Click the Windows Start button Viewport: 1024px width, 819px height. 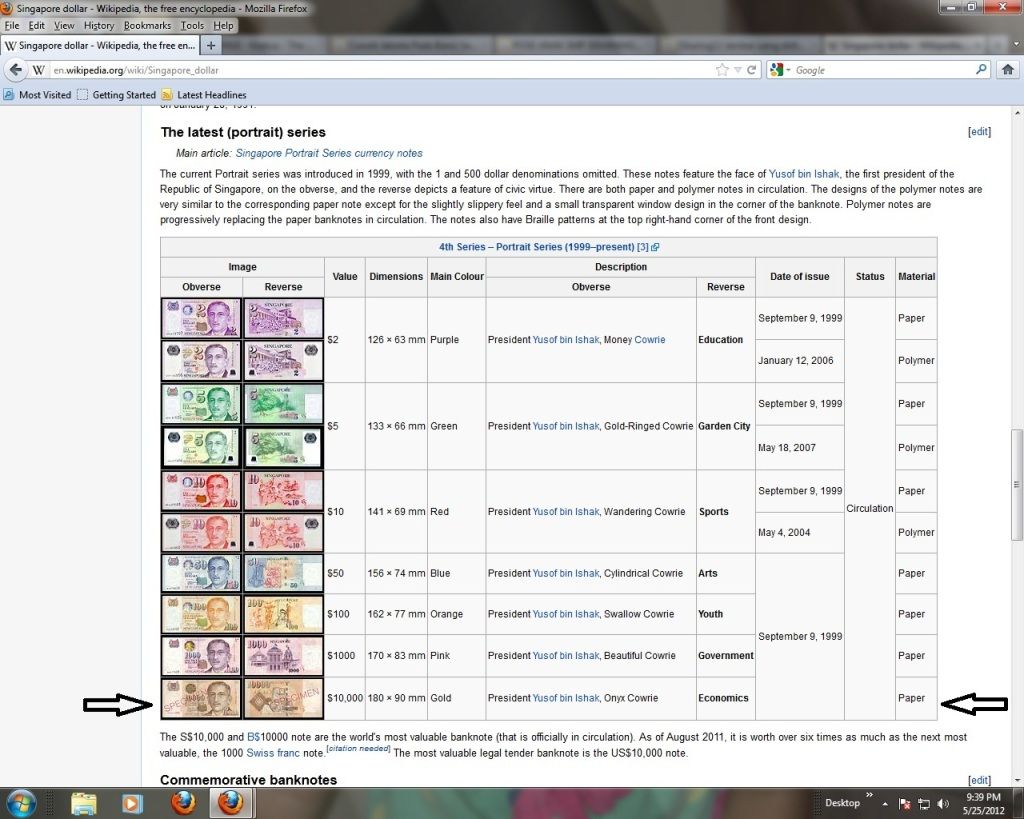tap(20, 803)
